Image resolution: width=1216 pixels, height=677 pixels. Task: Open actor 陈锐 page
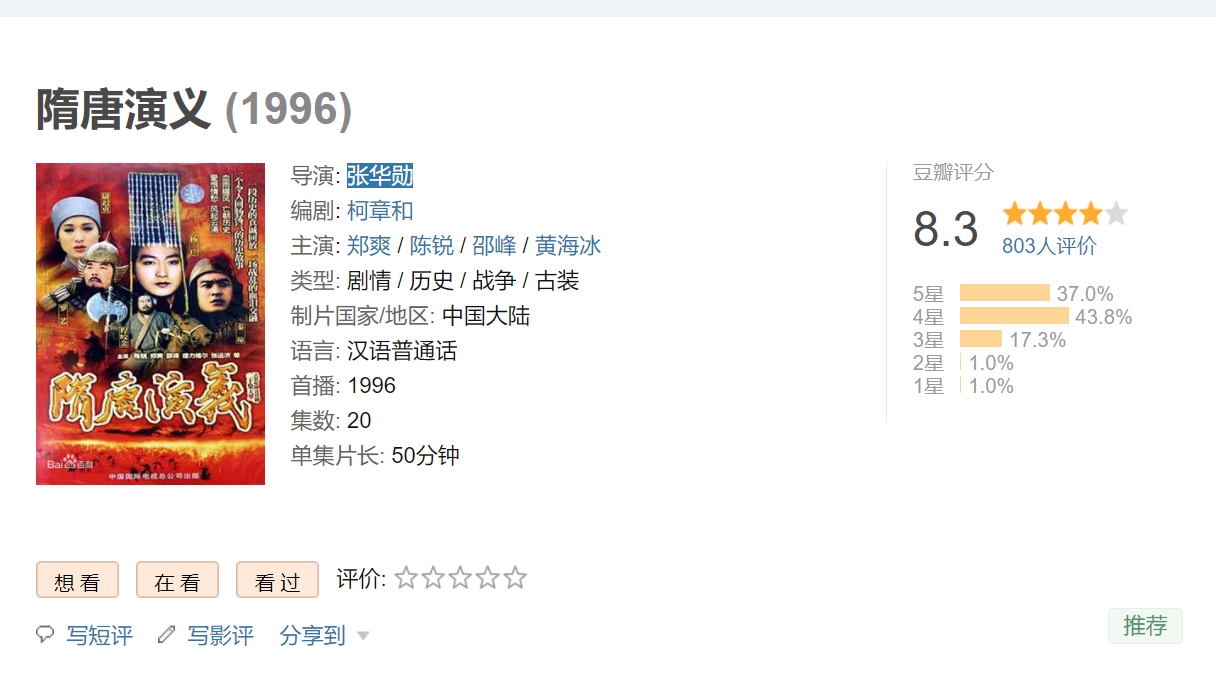(432, 246)
